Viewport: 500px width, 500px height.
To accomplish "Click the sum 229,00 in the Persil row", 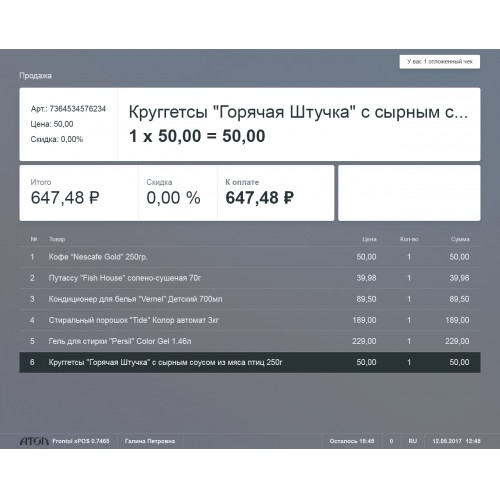I will [x=457, y=341].
